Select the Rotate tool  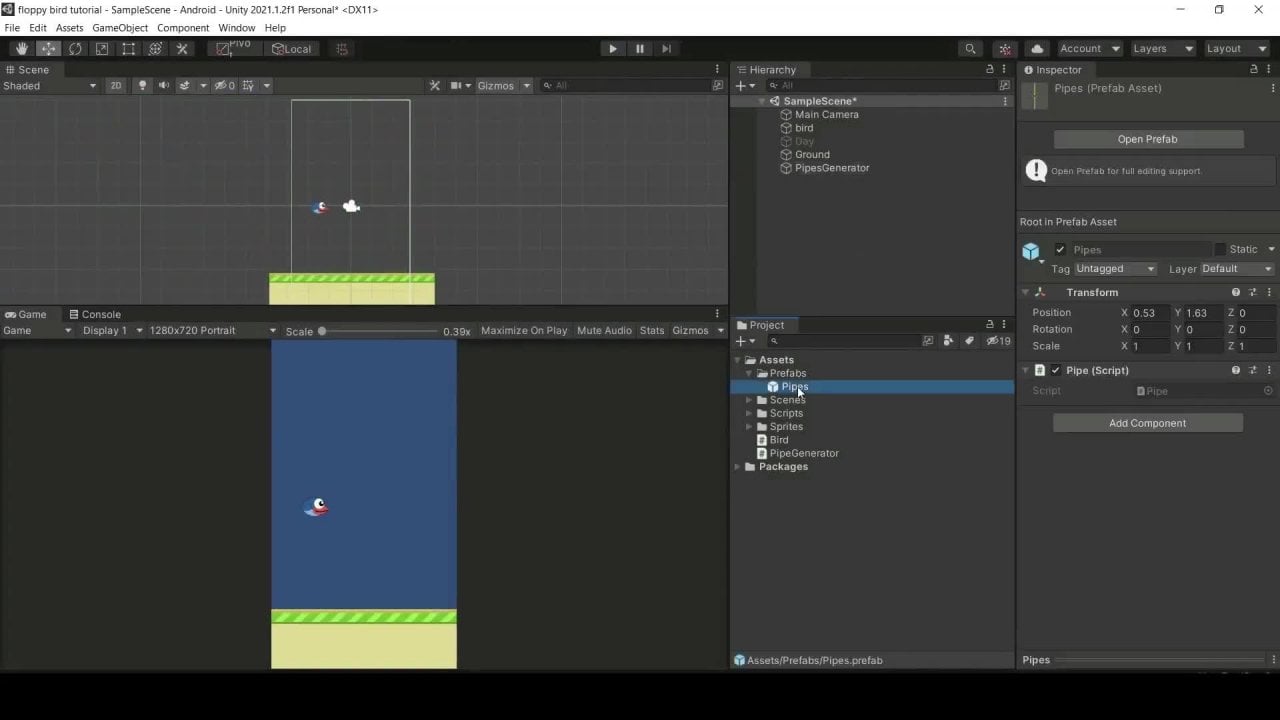click(75, 48)
